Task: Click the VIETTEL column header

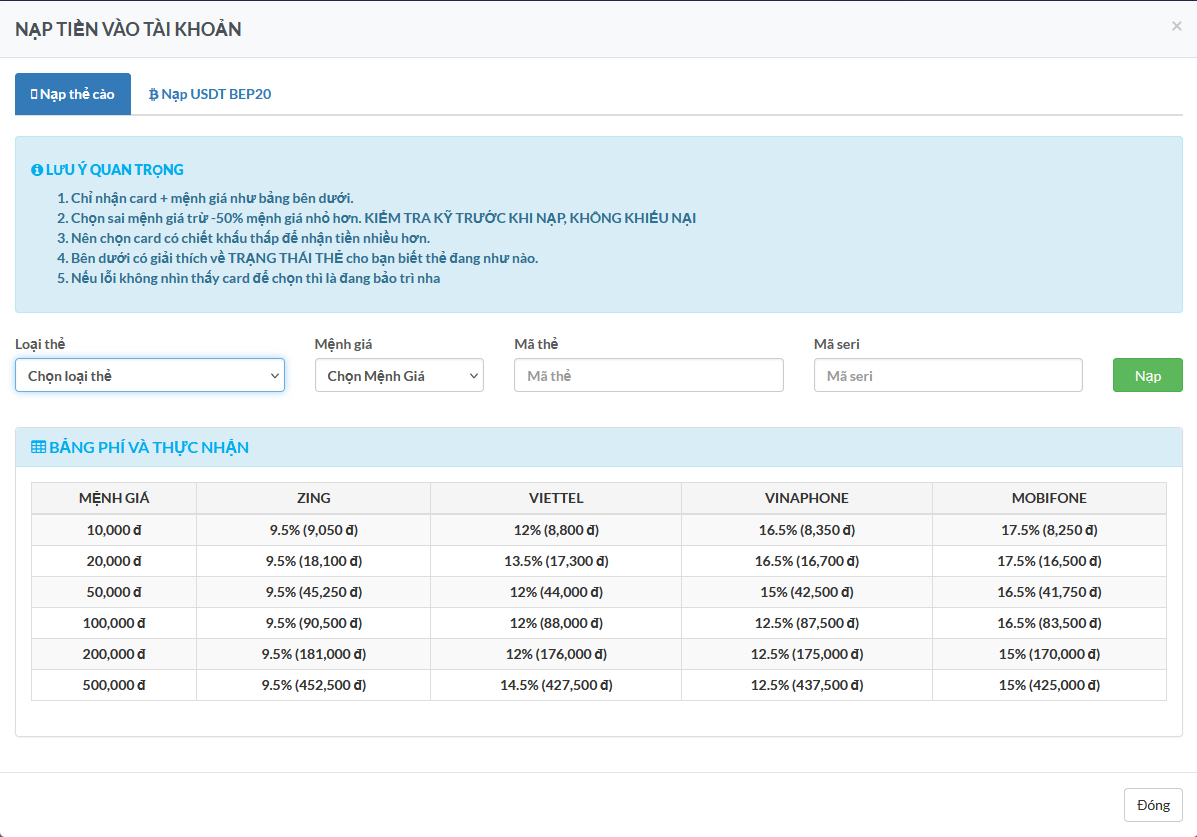Action: tap(556, 499)
